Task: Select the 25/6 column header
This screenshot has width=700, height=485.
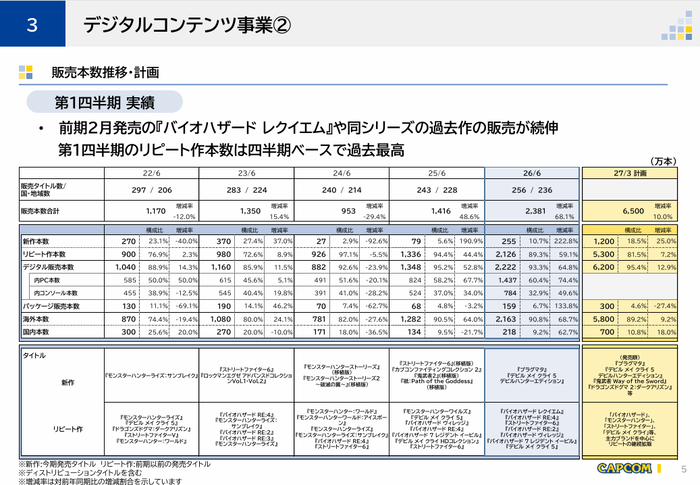Action: 437,173
